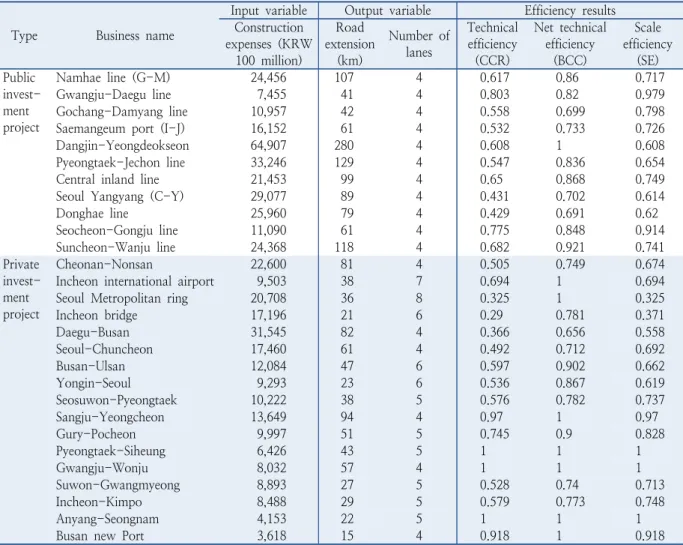Image resolution: width=683 pixels, height=545 pixels.
Task: Select construction expense value 4,153
Action: coord(271,519)
